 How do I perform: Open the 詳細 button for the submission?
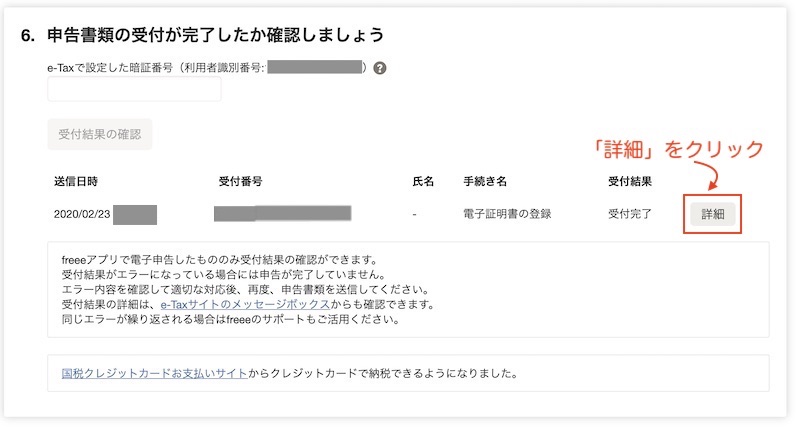[x=712, y=214]
